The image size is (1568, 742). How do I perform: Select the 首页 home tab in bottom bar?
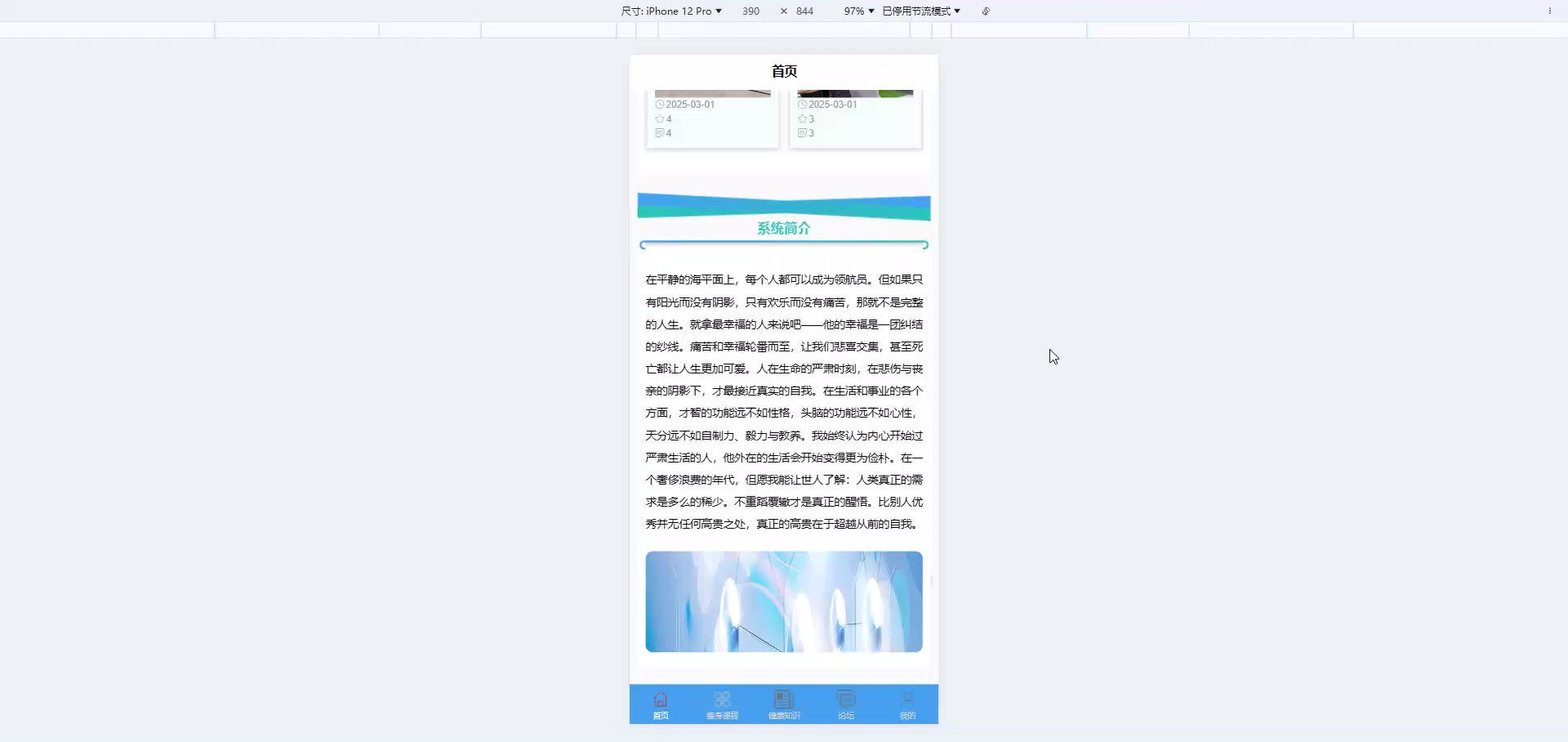661,705
